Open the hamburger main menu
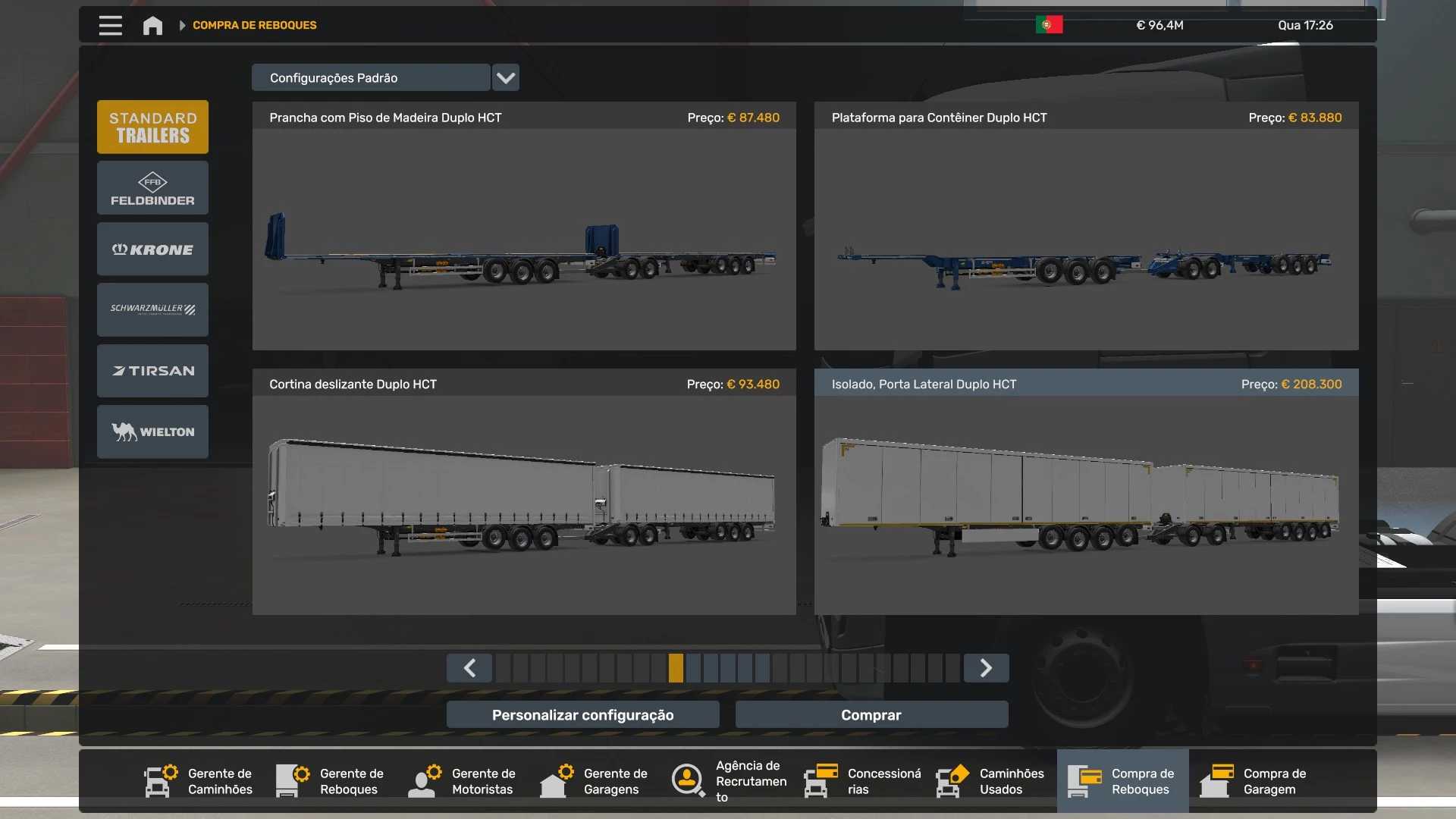1456x819 pixels. coord(110,25)
